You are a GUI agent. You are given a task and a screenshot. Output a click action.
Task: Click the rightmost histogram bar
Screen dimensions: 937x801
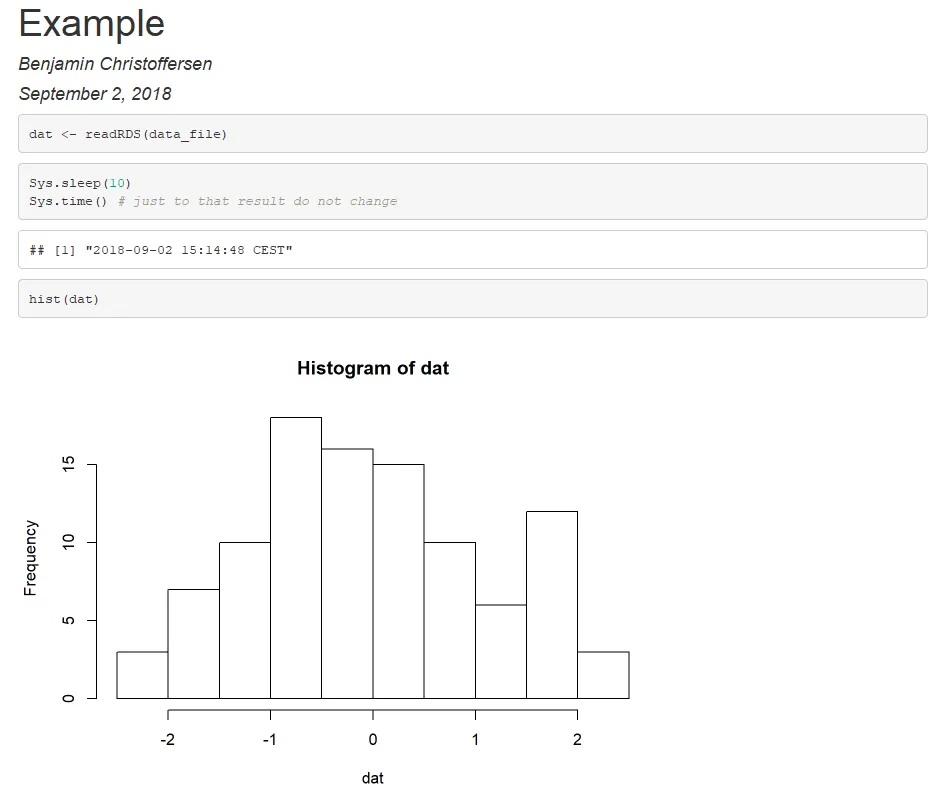[x=603, y=675]
